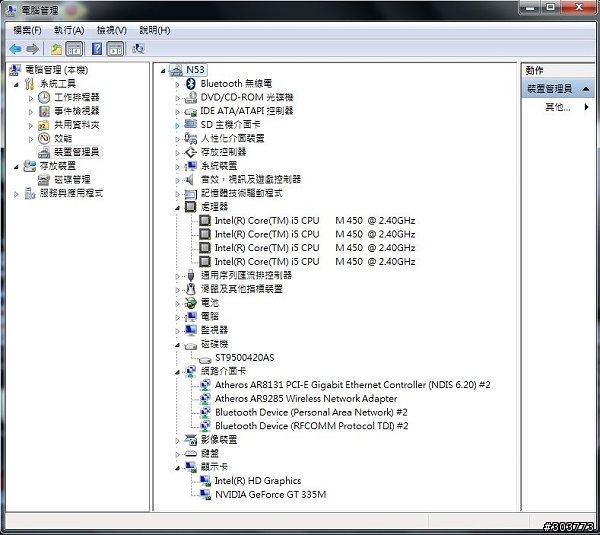Select the IDE ATA/ATAPI 控制器 icon
The width and height of the screenshot is (600, 535).
pos(191,111)
